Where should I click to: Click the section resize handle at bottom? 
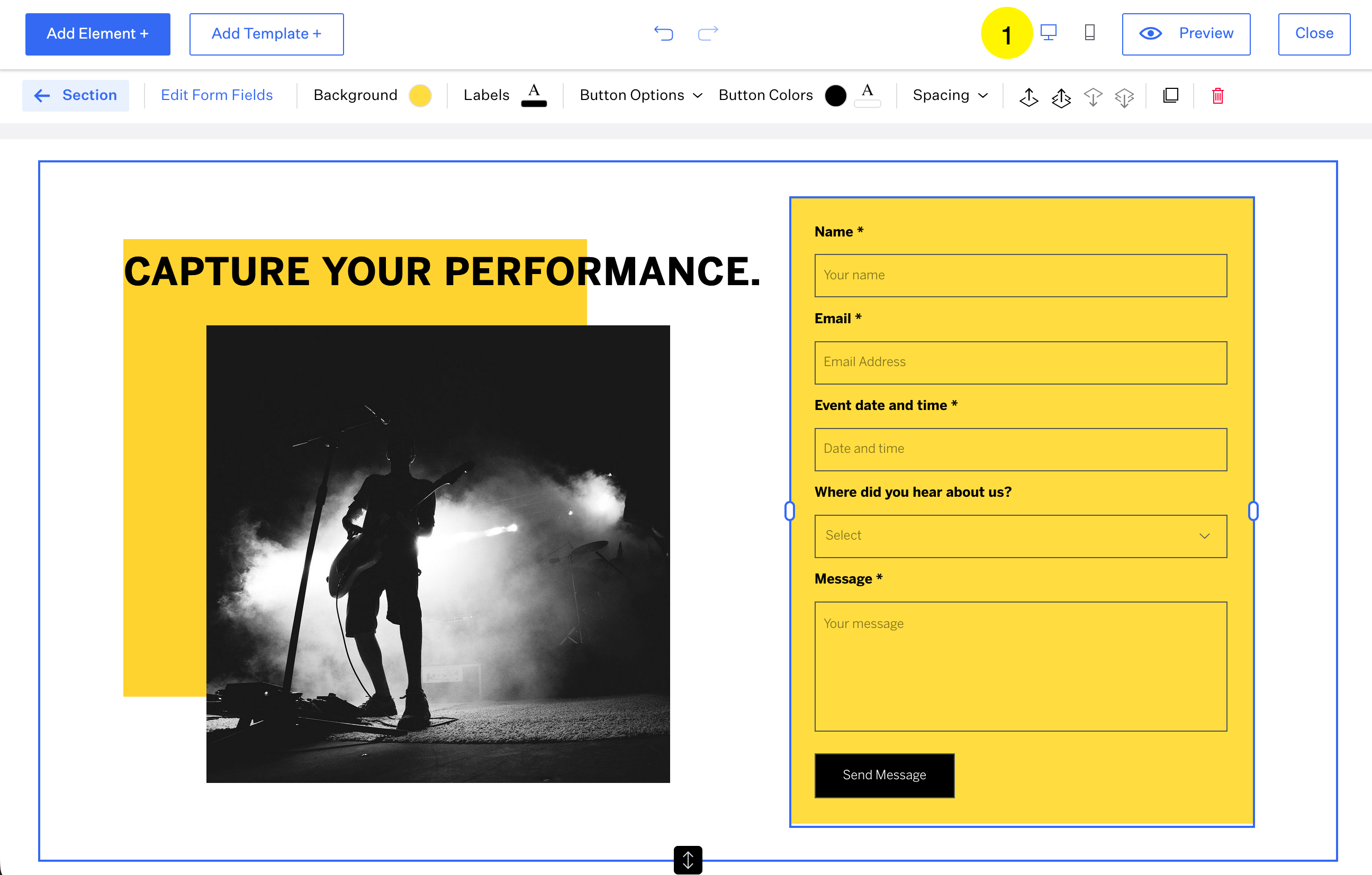688,860
